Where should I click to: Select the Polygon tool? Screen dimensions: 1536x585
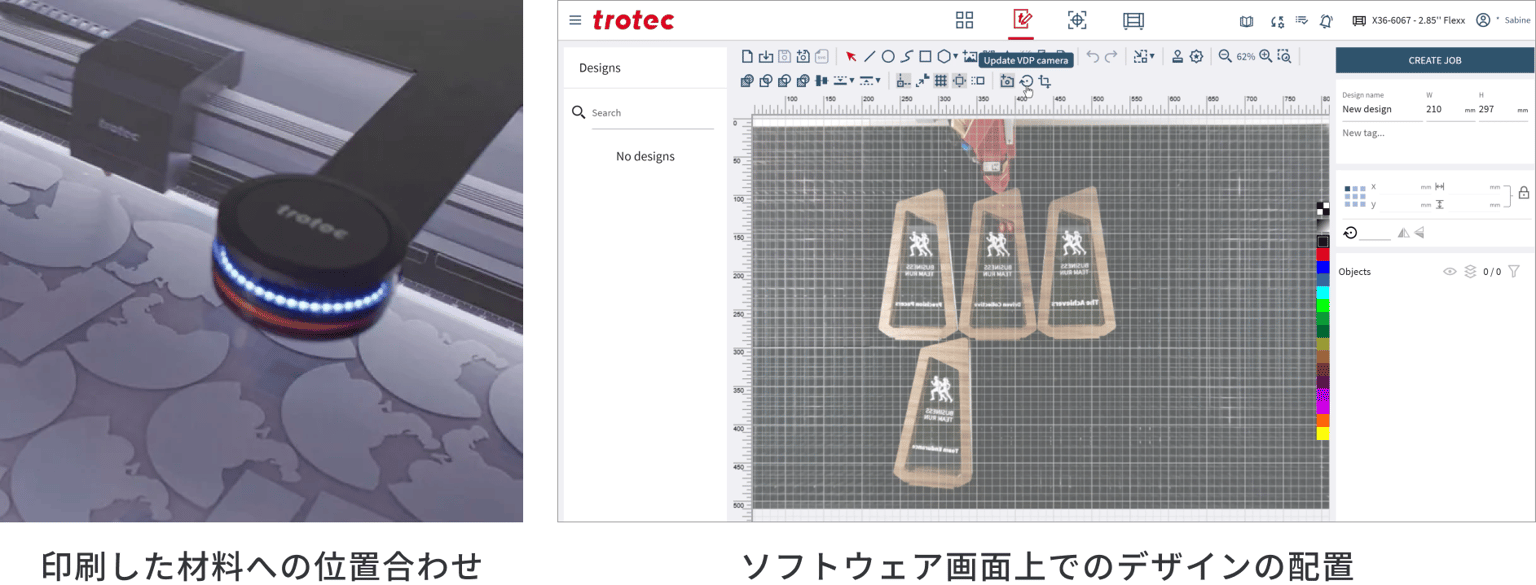943,56
